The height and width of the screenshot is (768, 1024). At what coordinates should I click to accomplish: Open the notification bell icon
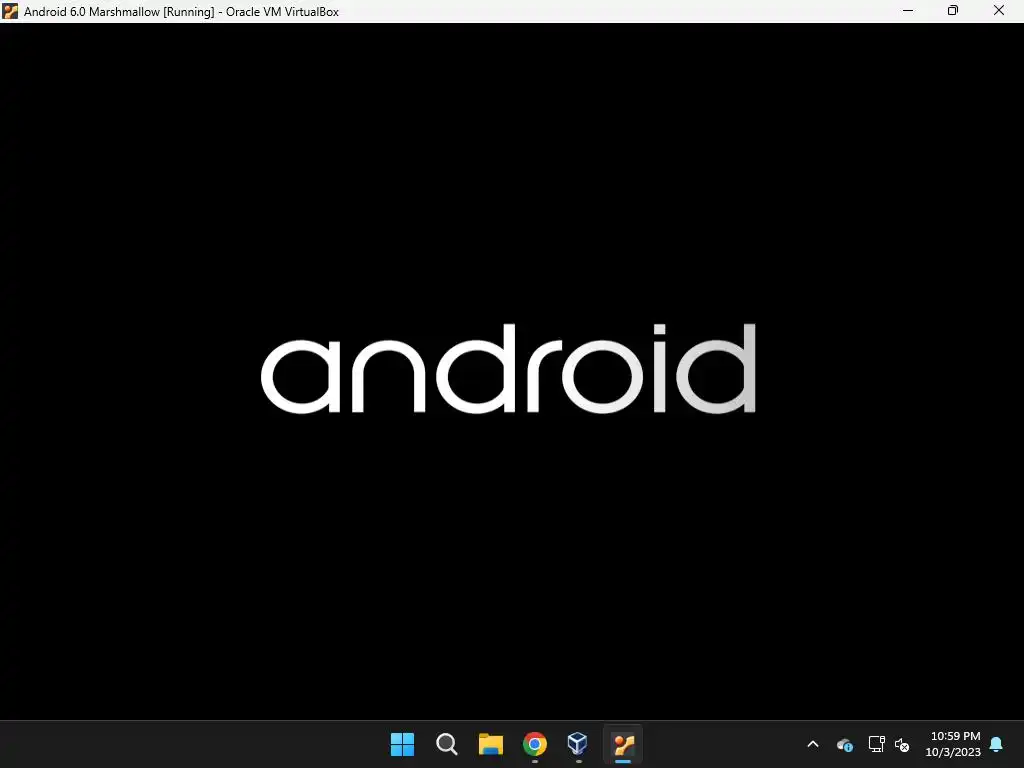tap(997, 744)
